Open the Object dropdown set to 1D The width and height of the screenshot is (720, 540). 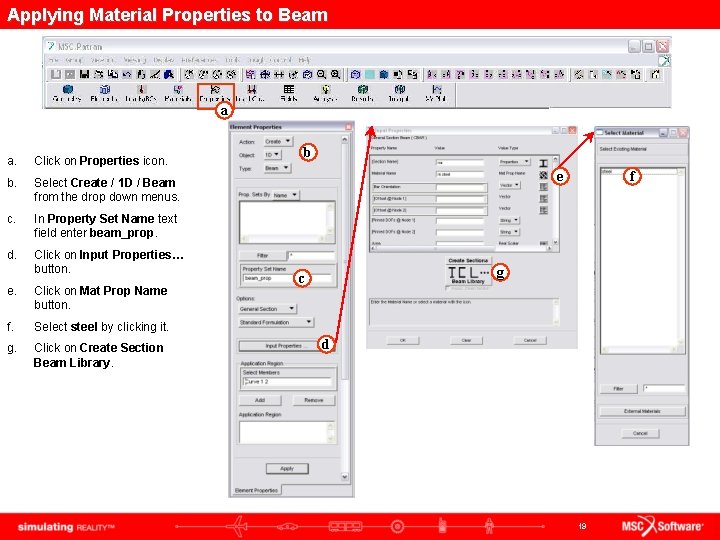coord(272,155)
